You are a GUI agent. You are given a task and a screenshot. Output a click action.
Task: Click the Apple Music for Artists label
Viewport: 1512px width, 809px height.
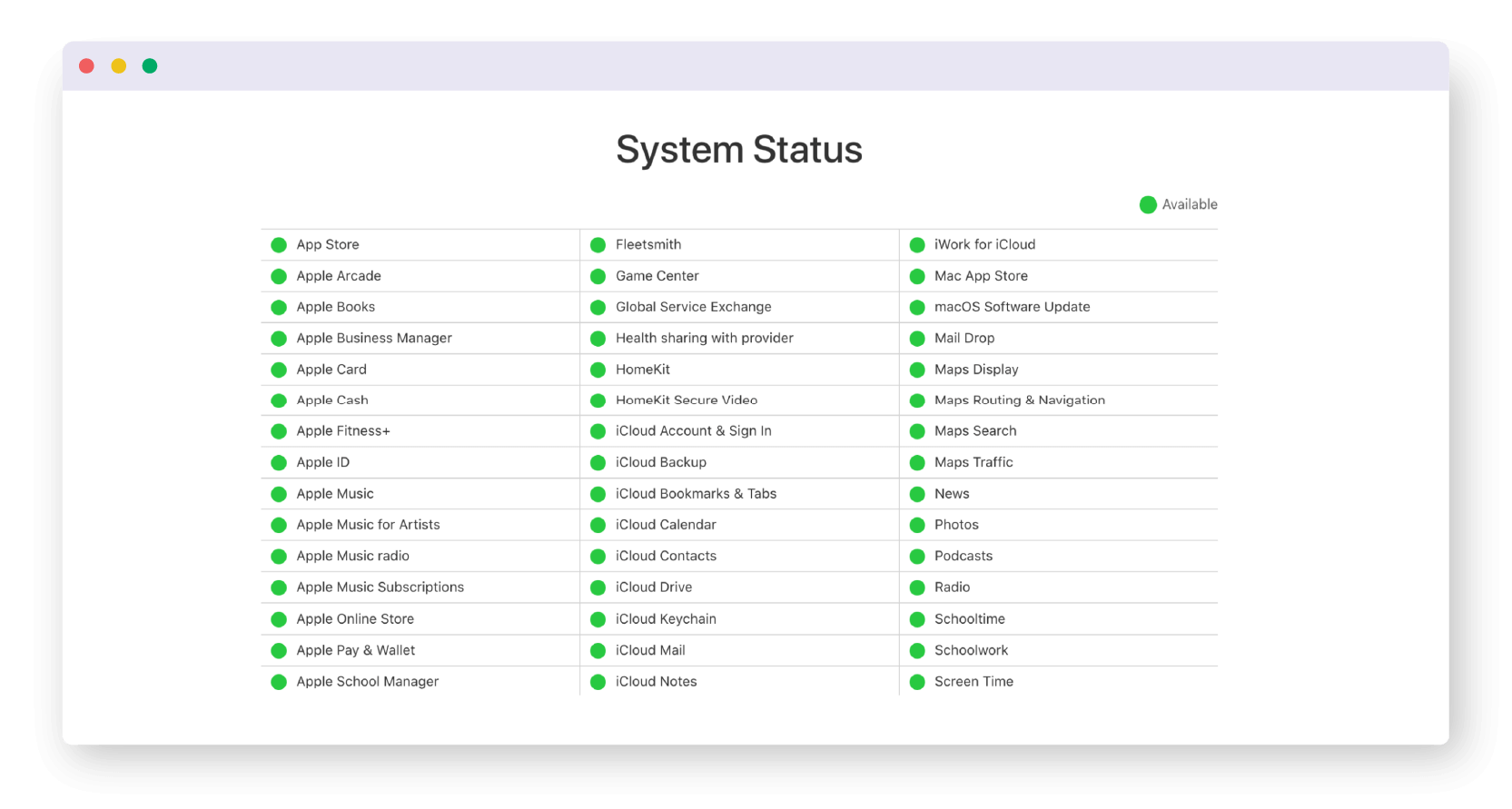coord(368,525)
